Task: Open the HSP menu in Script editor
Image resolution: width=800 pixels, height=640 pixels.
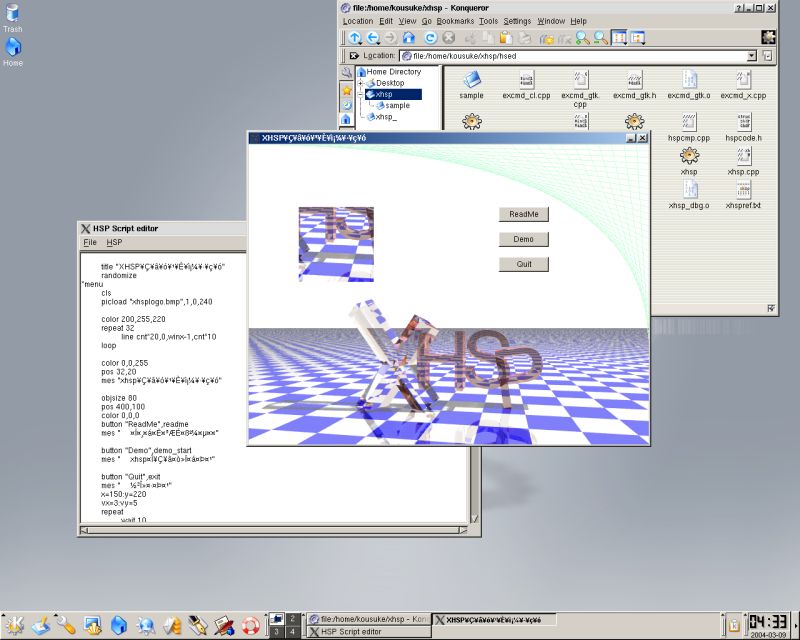Action: (x=114, y=242)
